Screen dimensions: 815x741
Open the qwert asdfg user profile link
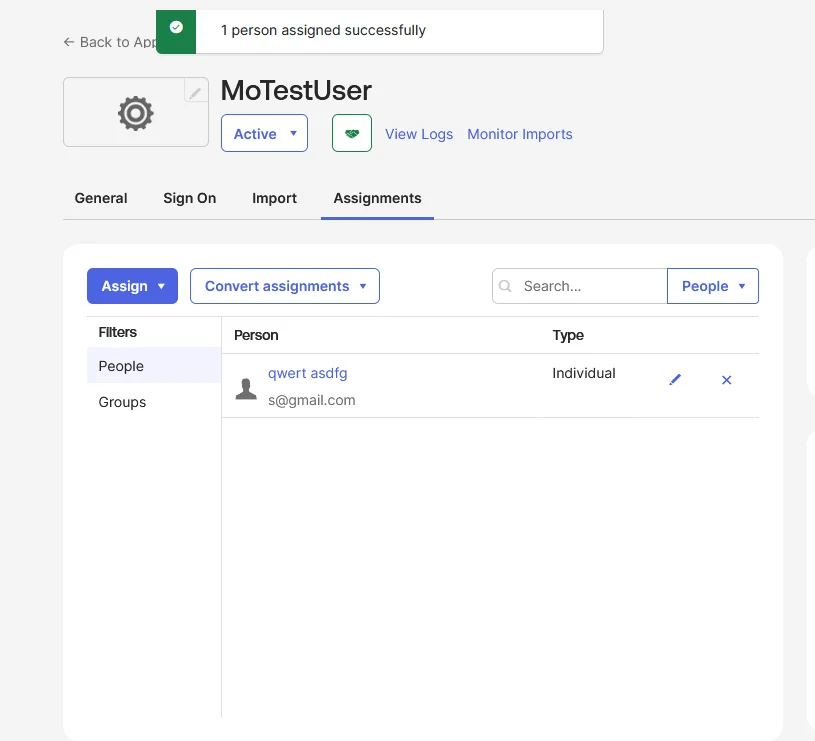(307, 372)
